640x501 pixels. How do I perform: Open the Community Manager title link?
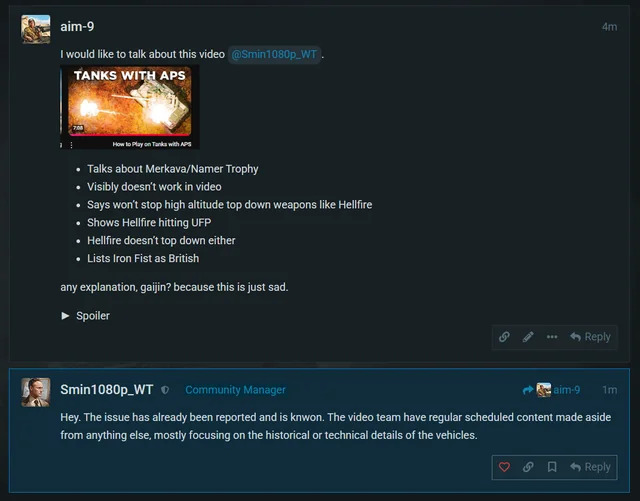pos(236,390)
